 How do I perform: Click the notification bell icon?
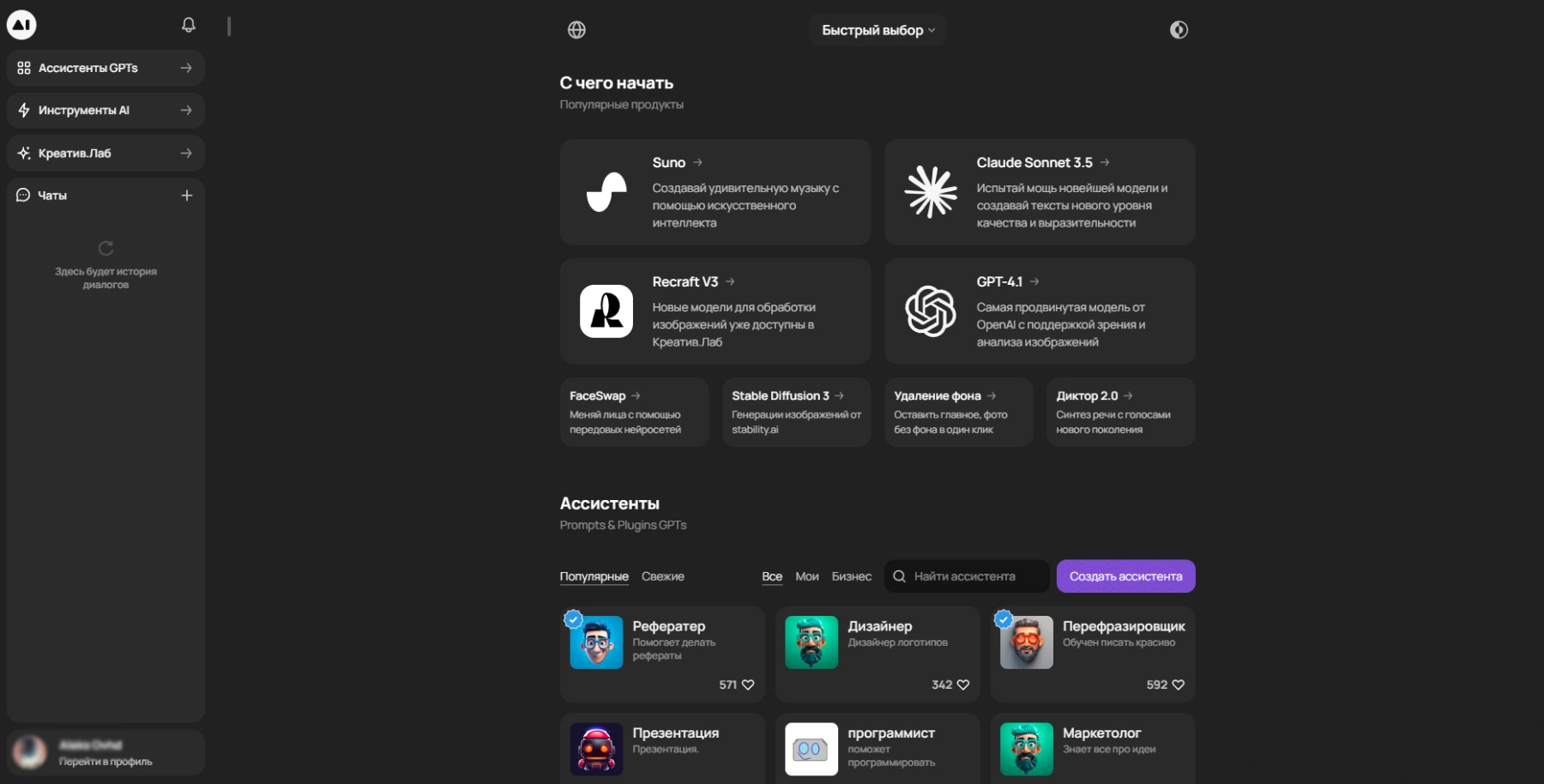pyautogui.click(x=189, y=25)
